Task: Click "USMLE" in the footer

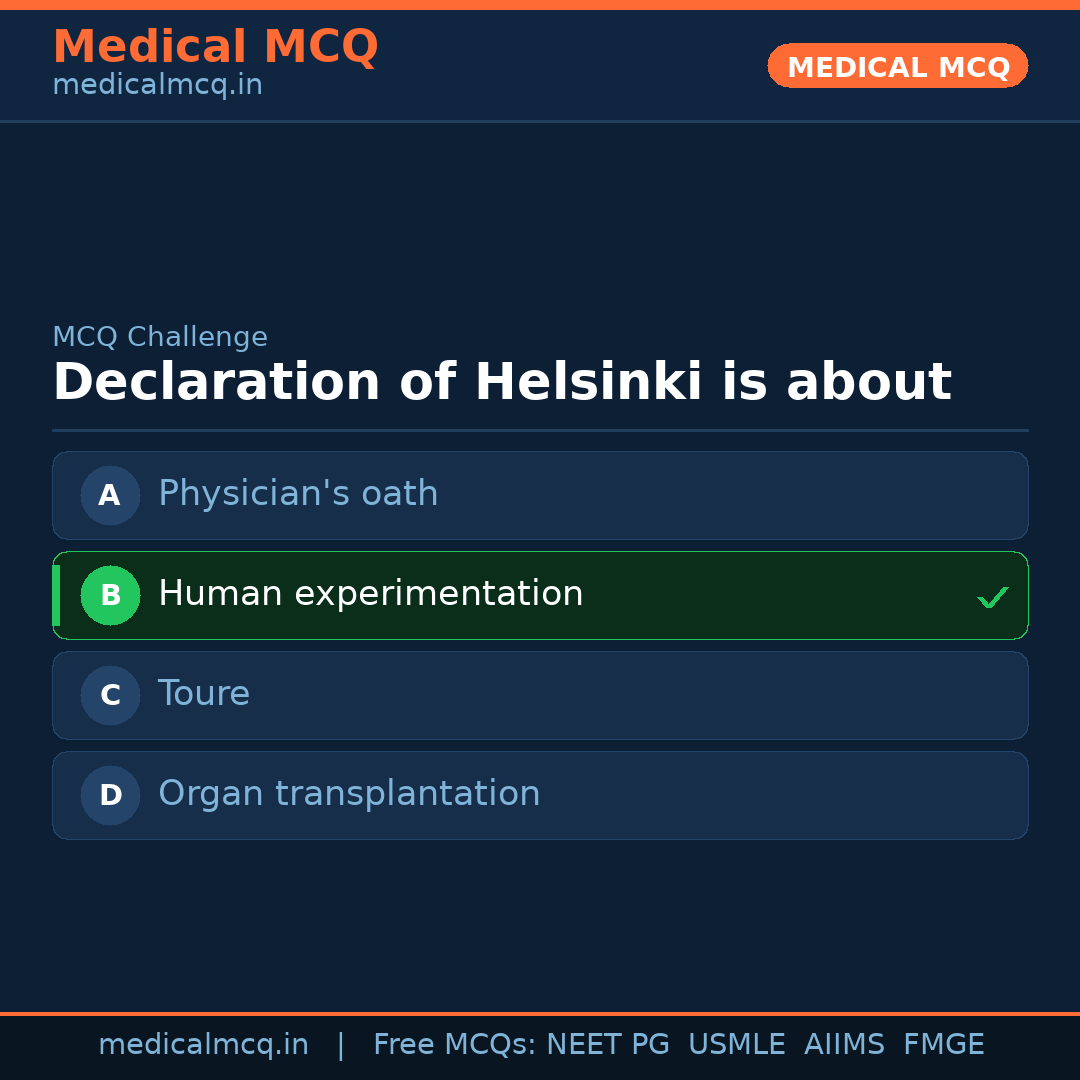Action: point(736,1045)
